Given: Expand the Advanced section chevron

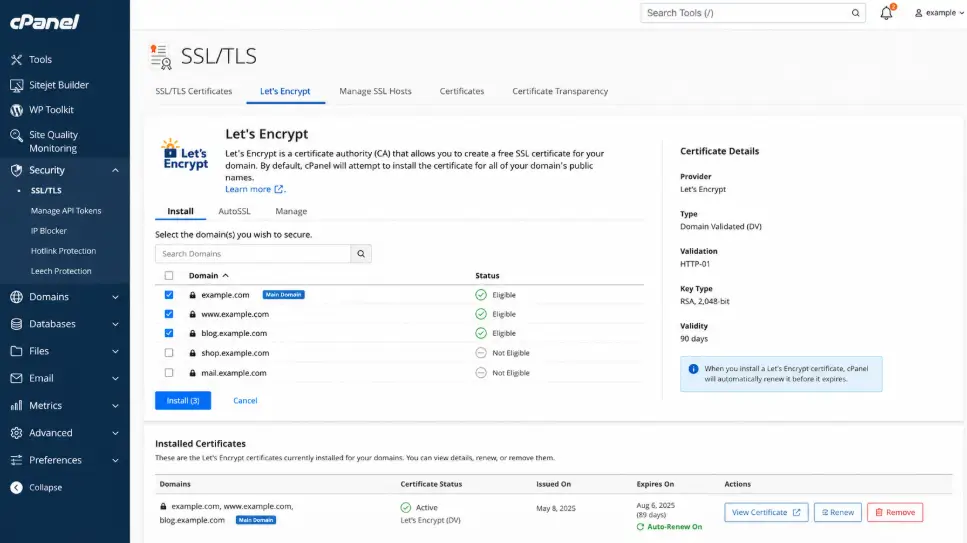Looking at the screenshot, I should (115, 433).
